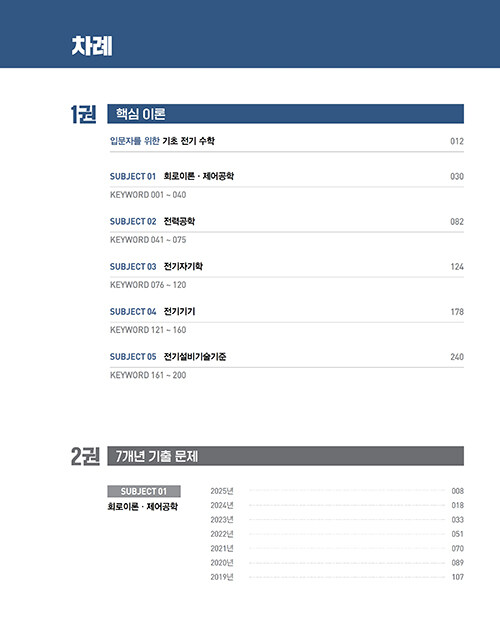Click KEYWORD 041 ~ 075 text
The width and height of the screenshot is (500, 634).
[x=148, y=240]
